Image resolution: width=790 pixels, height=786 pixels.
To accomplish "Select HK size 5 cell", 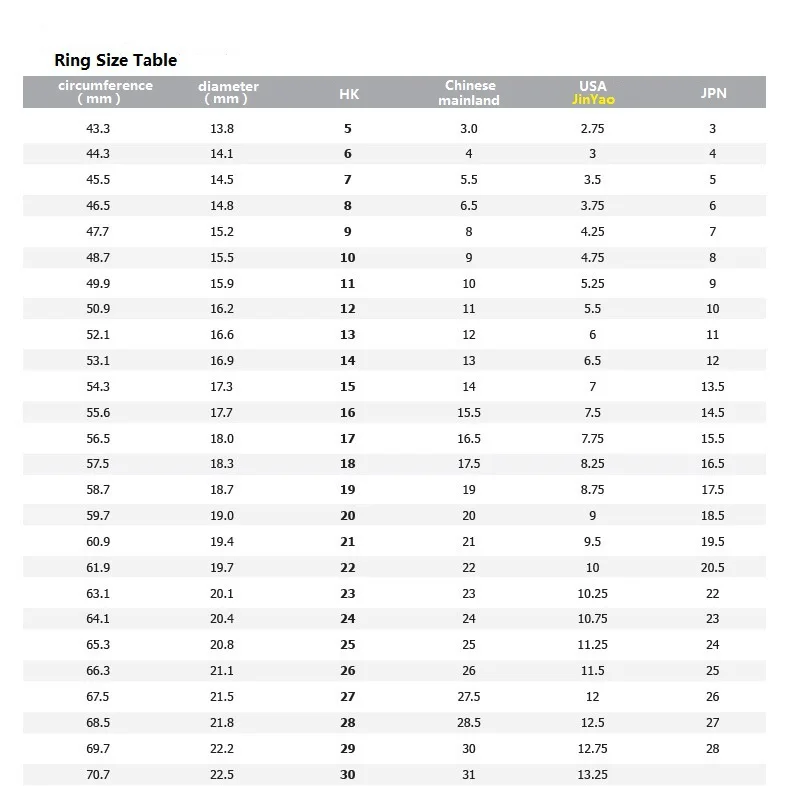I will pyautogui.click(x=348, y=128).
